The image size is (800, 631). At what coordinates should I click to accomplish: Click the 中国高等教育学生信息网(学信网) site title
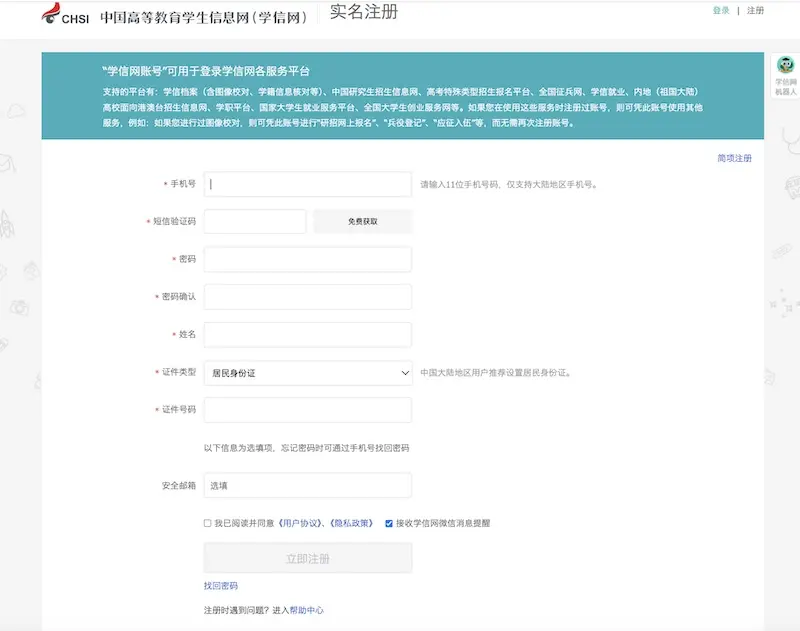pyautogui.click(x=204, y=17)
